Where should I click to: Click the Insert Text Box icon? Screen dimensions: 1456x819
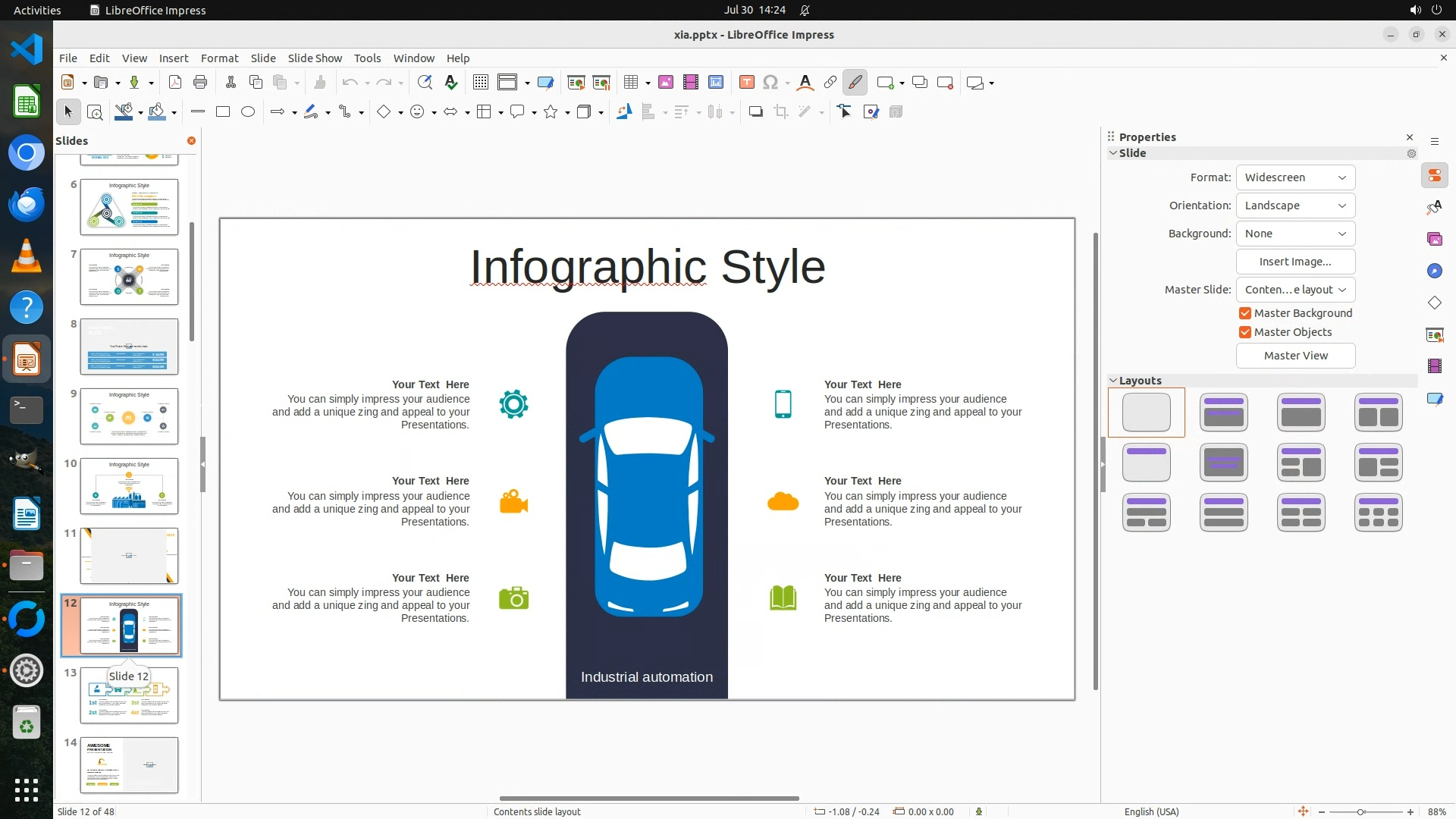746,83
